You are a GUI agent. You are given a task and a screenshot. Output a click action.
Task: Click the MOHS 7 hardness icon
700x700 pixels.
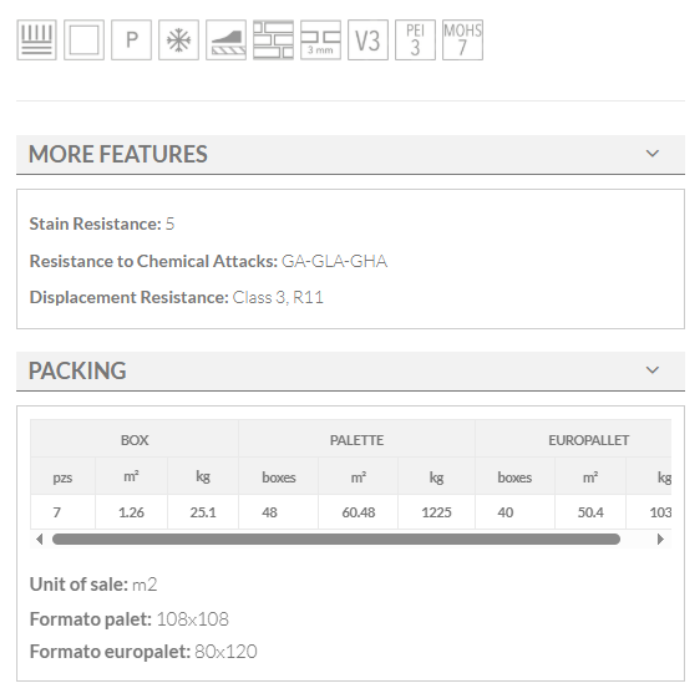tap(462, 41)
